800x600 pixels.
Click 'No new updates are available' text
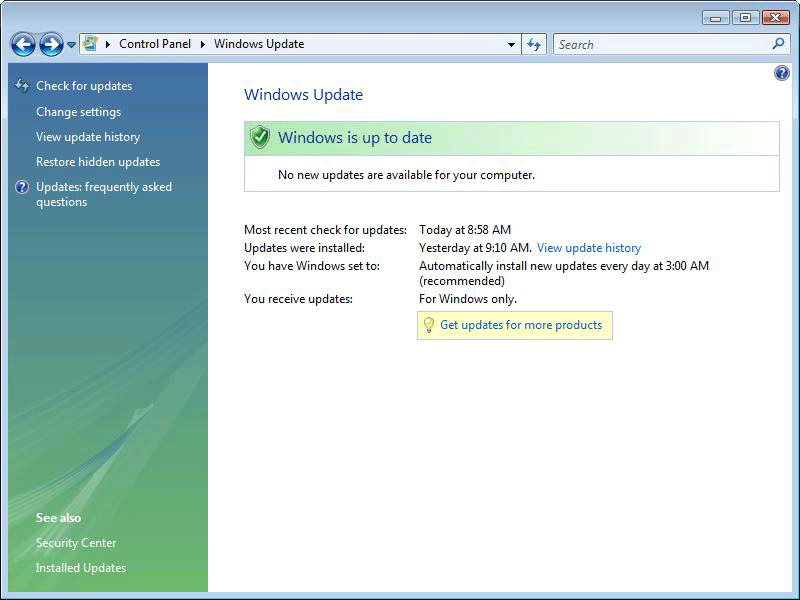click(407, 175)
